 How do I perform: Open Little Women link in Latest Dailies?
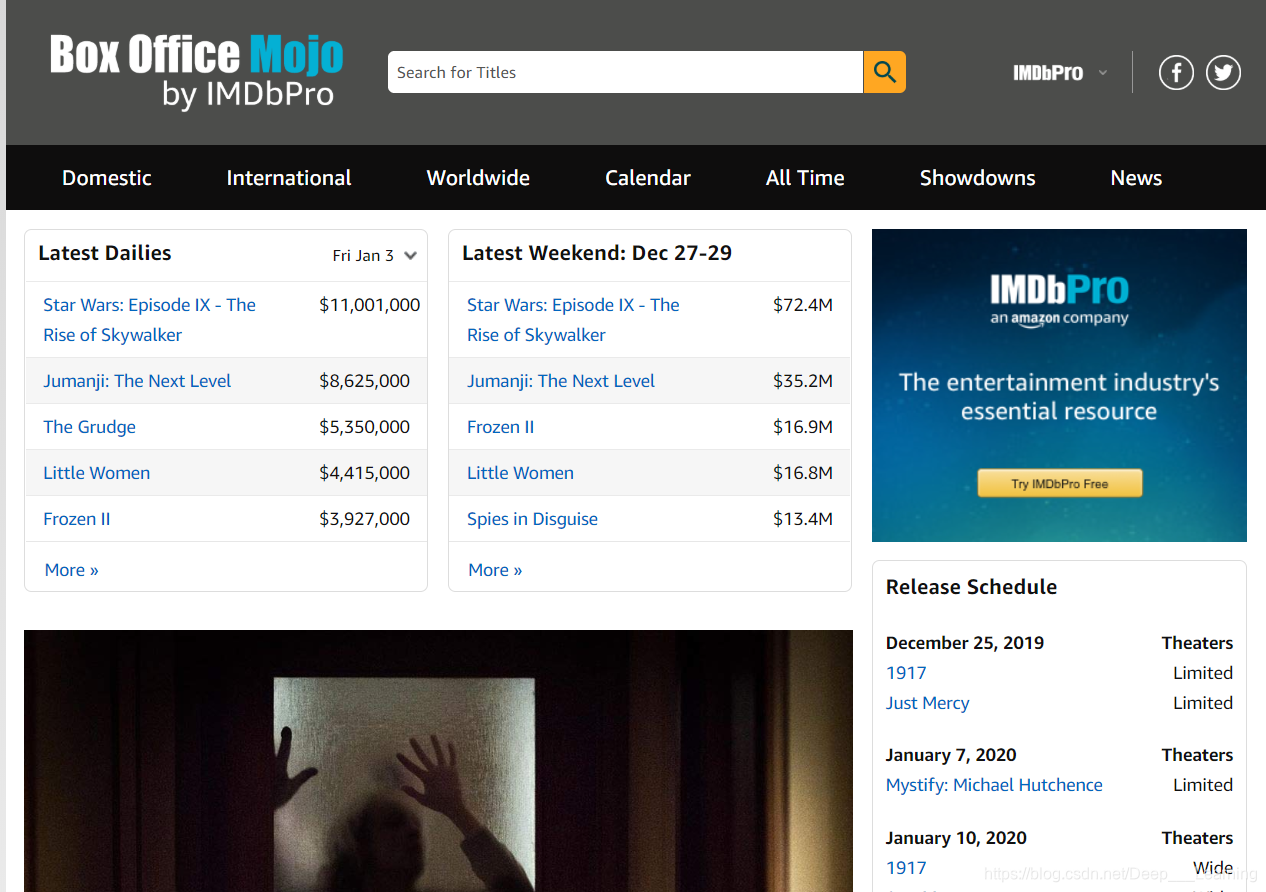pyautogui.click(x=96, y=473)
